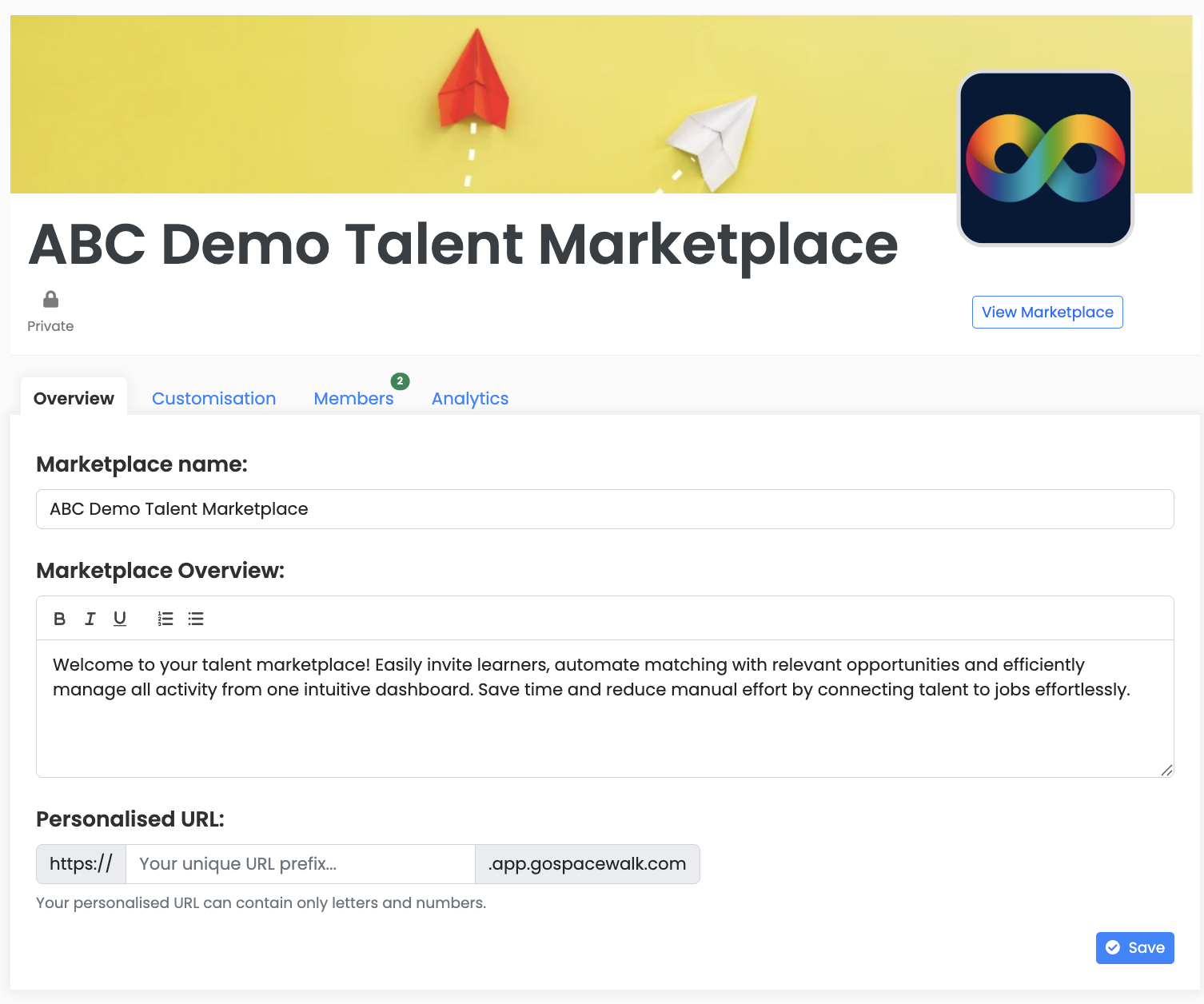This screenshot has width=1204, height=1004.
Task: Insert bulleted list in overview editor
Action: pyautogui.click(x=196, y=619)
